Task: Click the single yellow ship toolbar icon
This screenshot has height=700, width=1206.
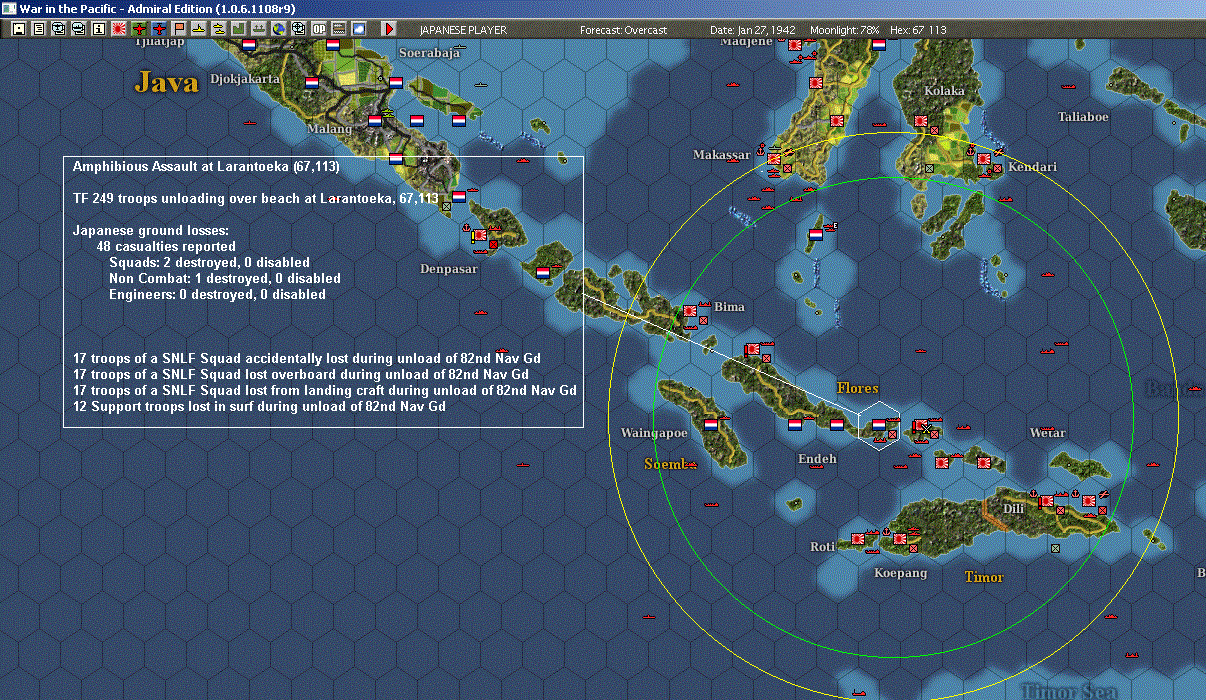Action: [x=199, y=29]
